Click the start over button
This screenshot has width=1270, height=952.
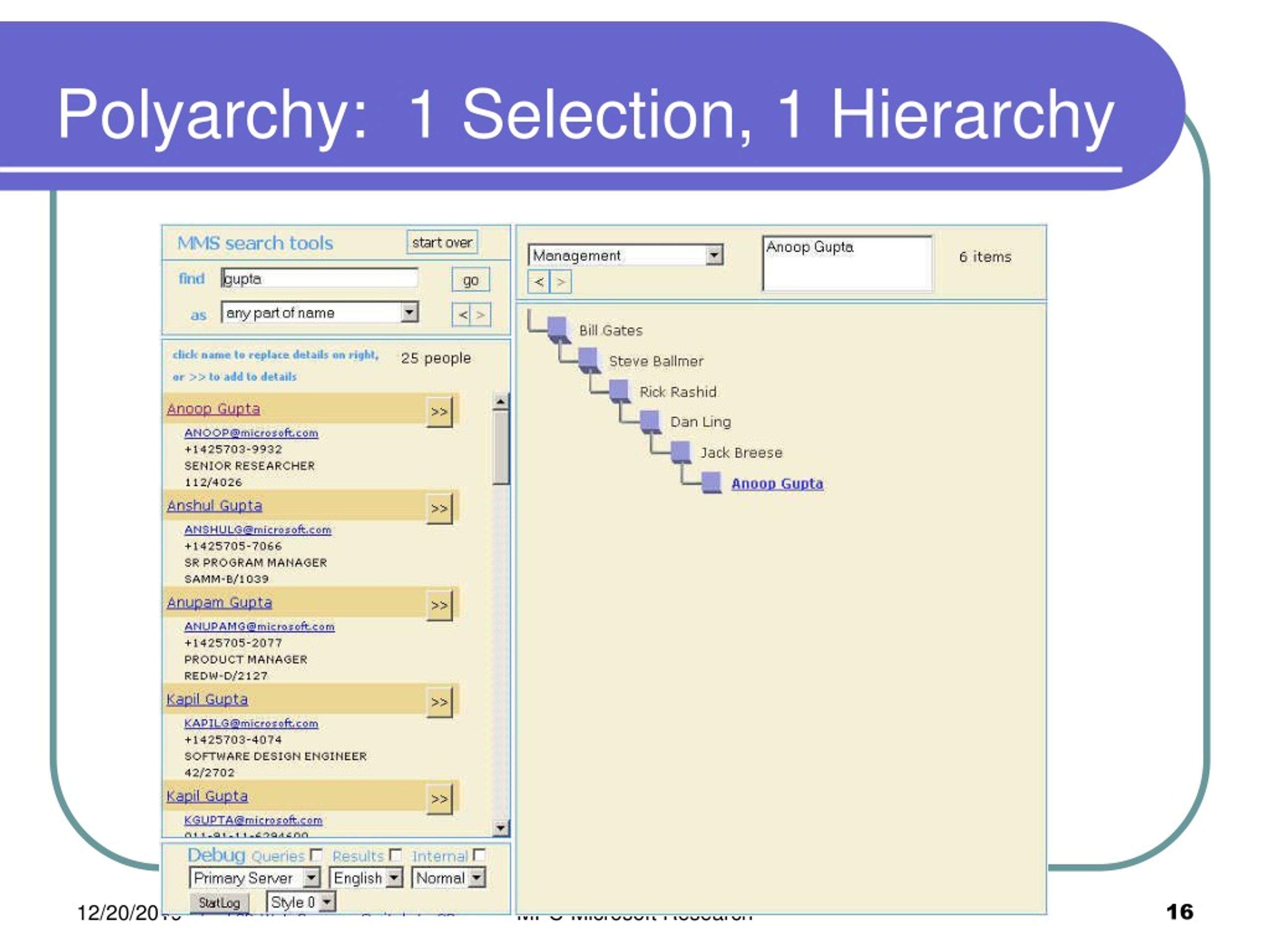442,242
